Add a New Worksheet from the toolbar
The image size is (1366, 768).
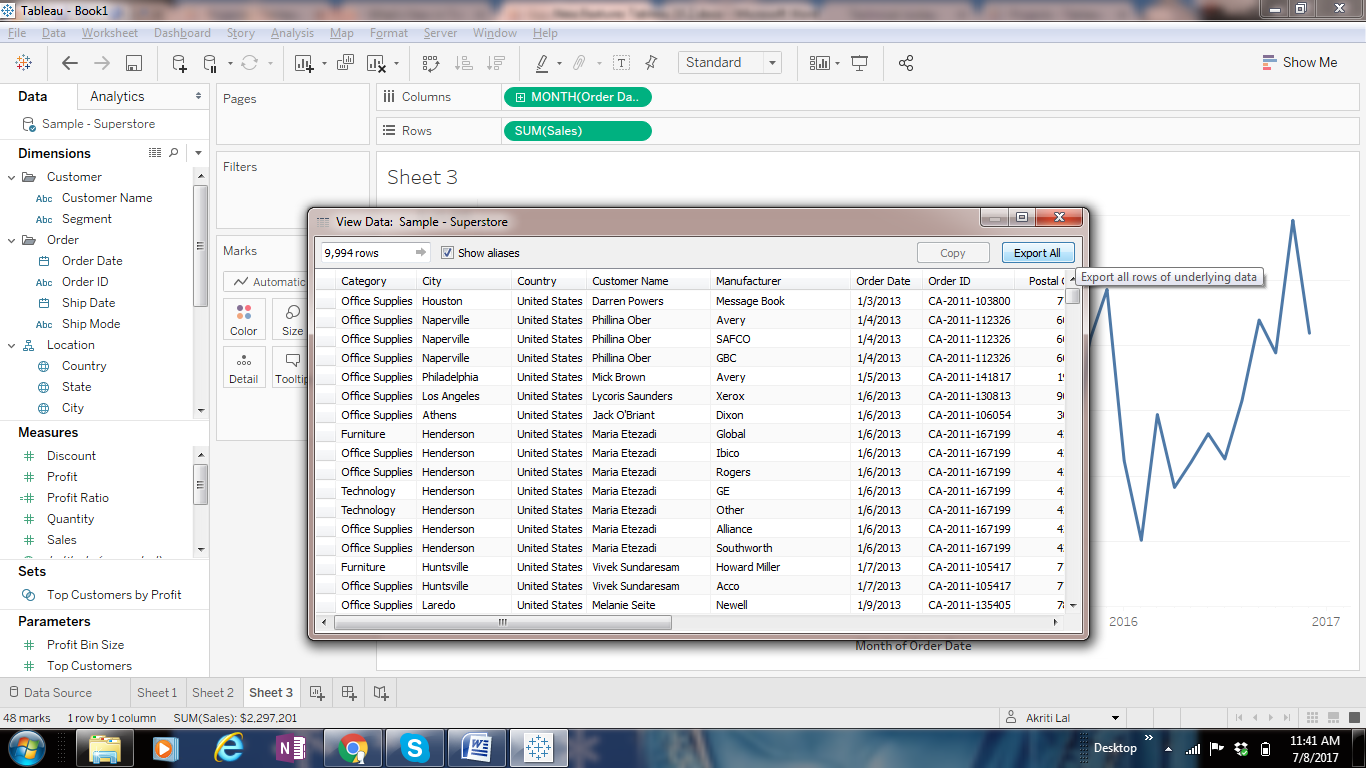[306, 63]
